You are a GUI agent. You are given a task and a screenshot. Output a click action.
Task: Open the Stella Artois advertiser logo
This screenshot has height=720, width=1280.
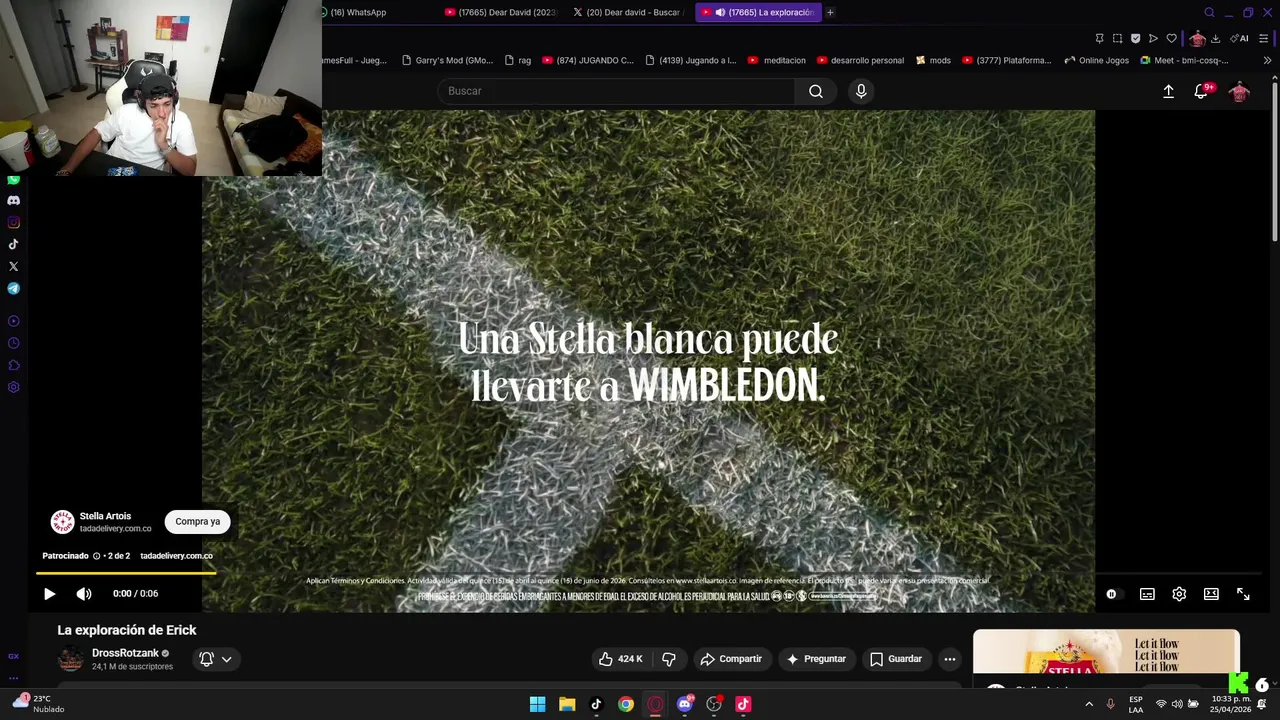62,522
